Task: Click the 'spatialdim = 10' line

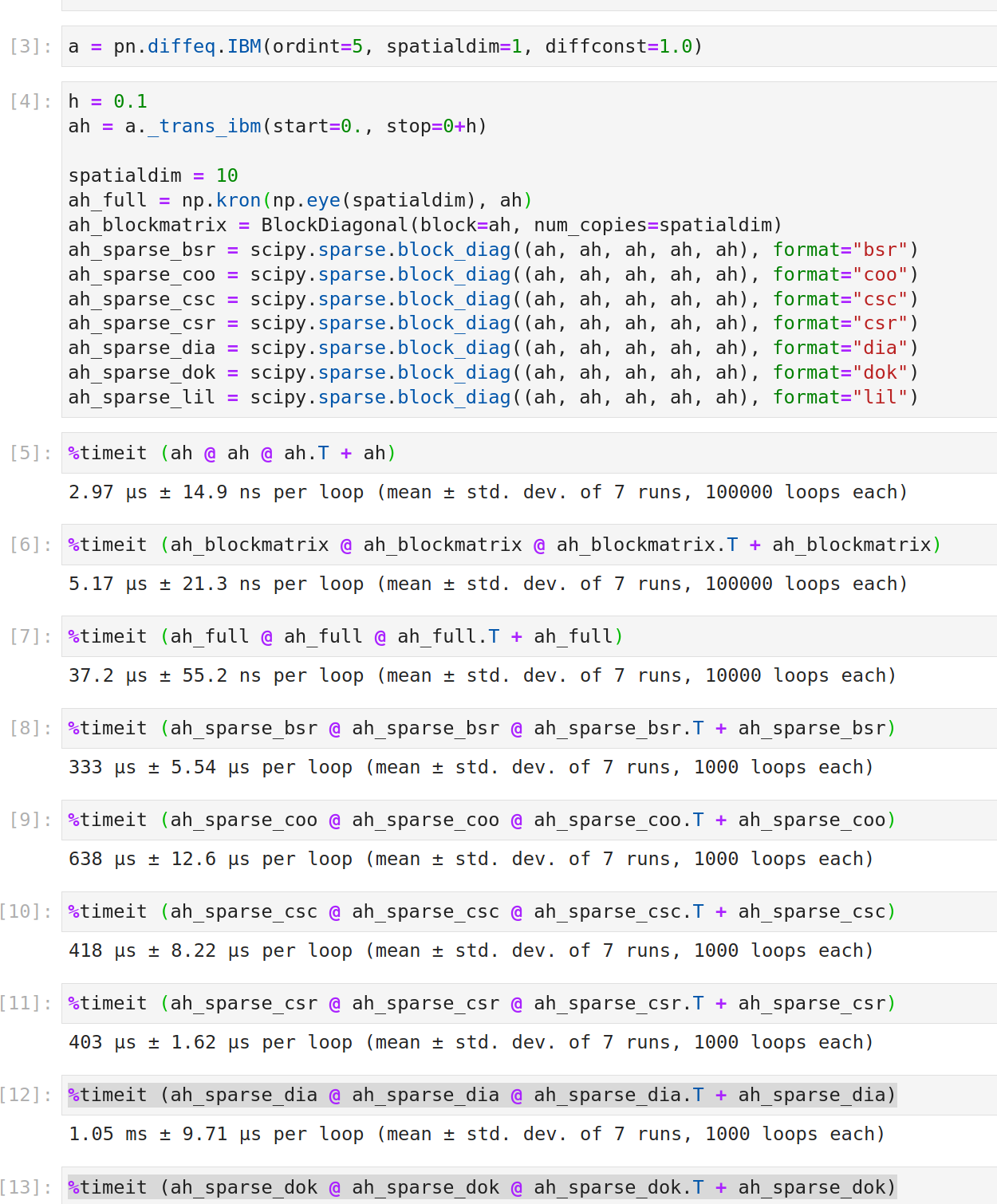Action: (x=153, y=175)
